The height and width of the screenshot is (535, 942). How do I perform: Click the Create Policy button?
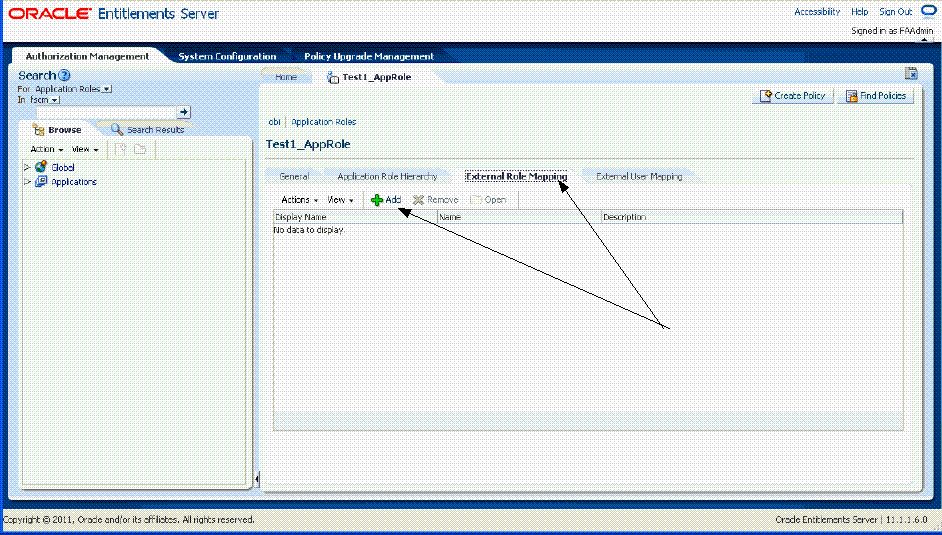792,96
